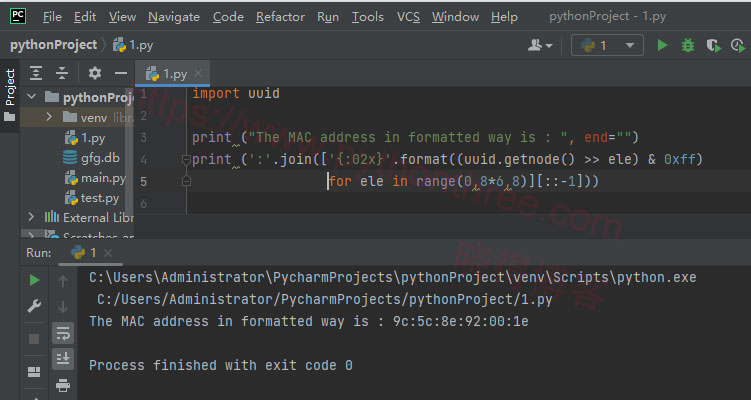Open the Edit menu

click(x=85, y=17)
